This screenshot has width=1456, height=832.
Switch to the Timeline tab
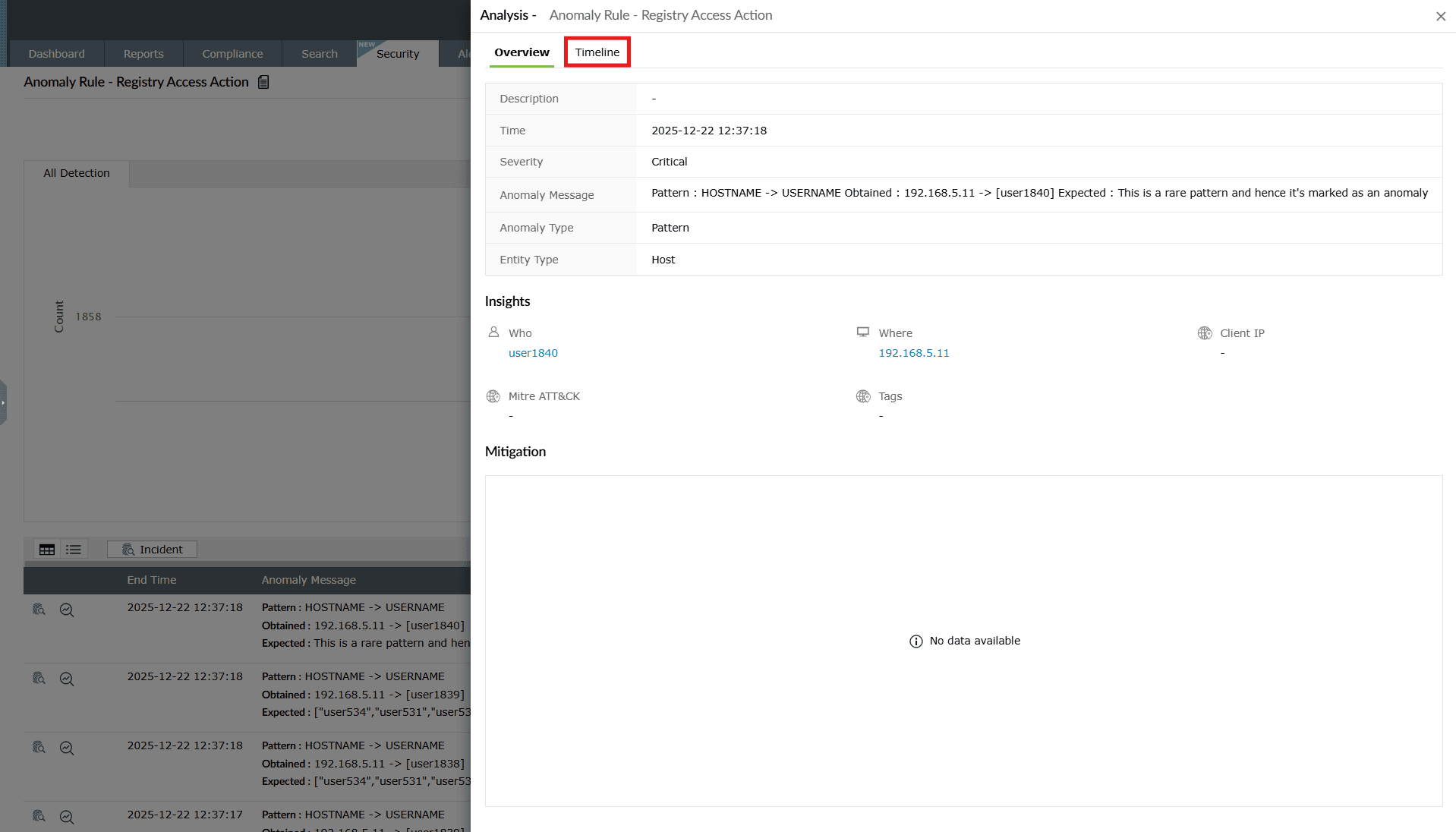[597, 52]
